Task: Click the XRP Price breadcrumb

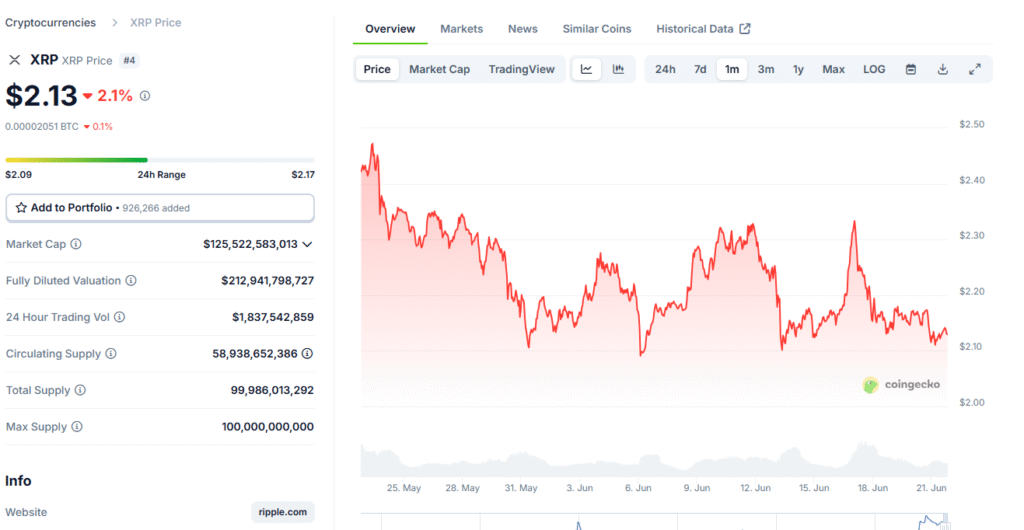Action: click(155, 23)
